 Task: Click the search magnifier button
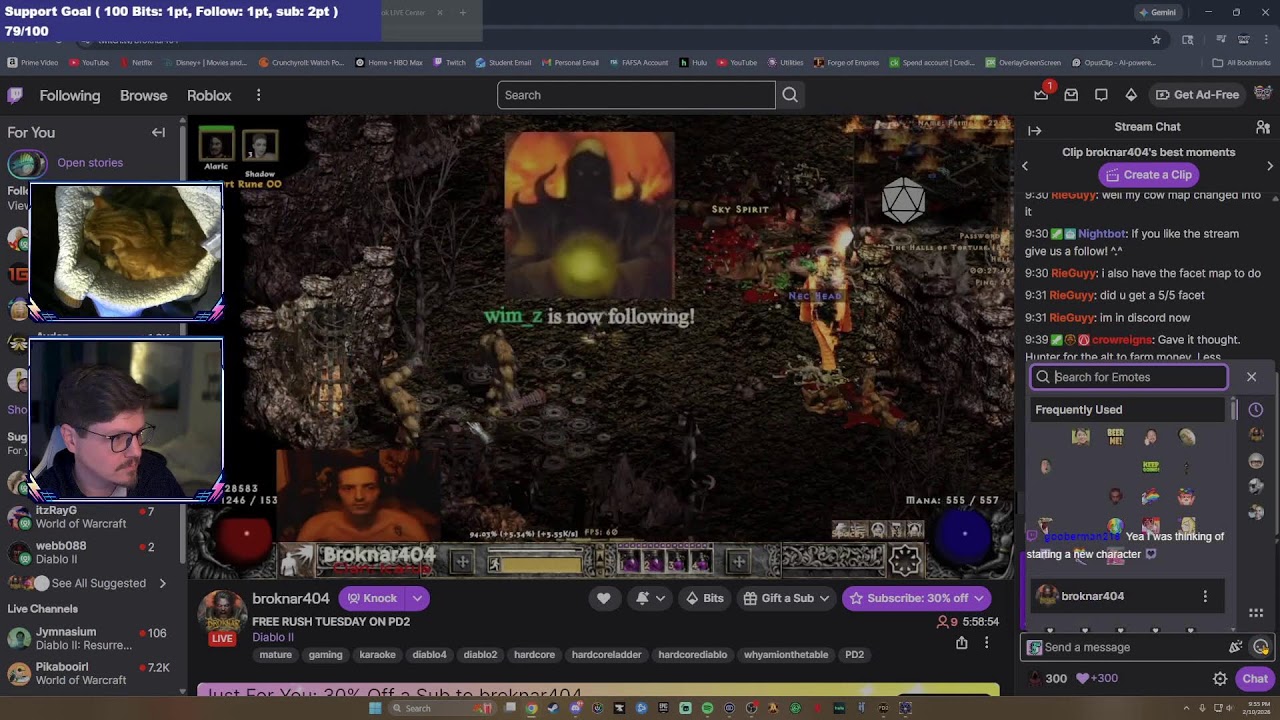click(x=790, y=95)
